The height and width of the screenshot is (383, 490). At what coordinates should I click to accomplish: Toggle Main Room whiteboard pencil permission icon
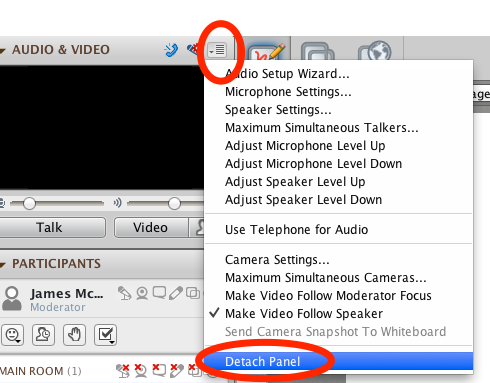(177, 371)
